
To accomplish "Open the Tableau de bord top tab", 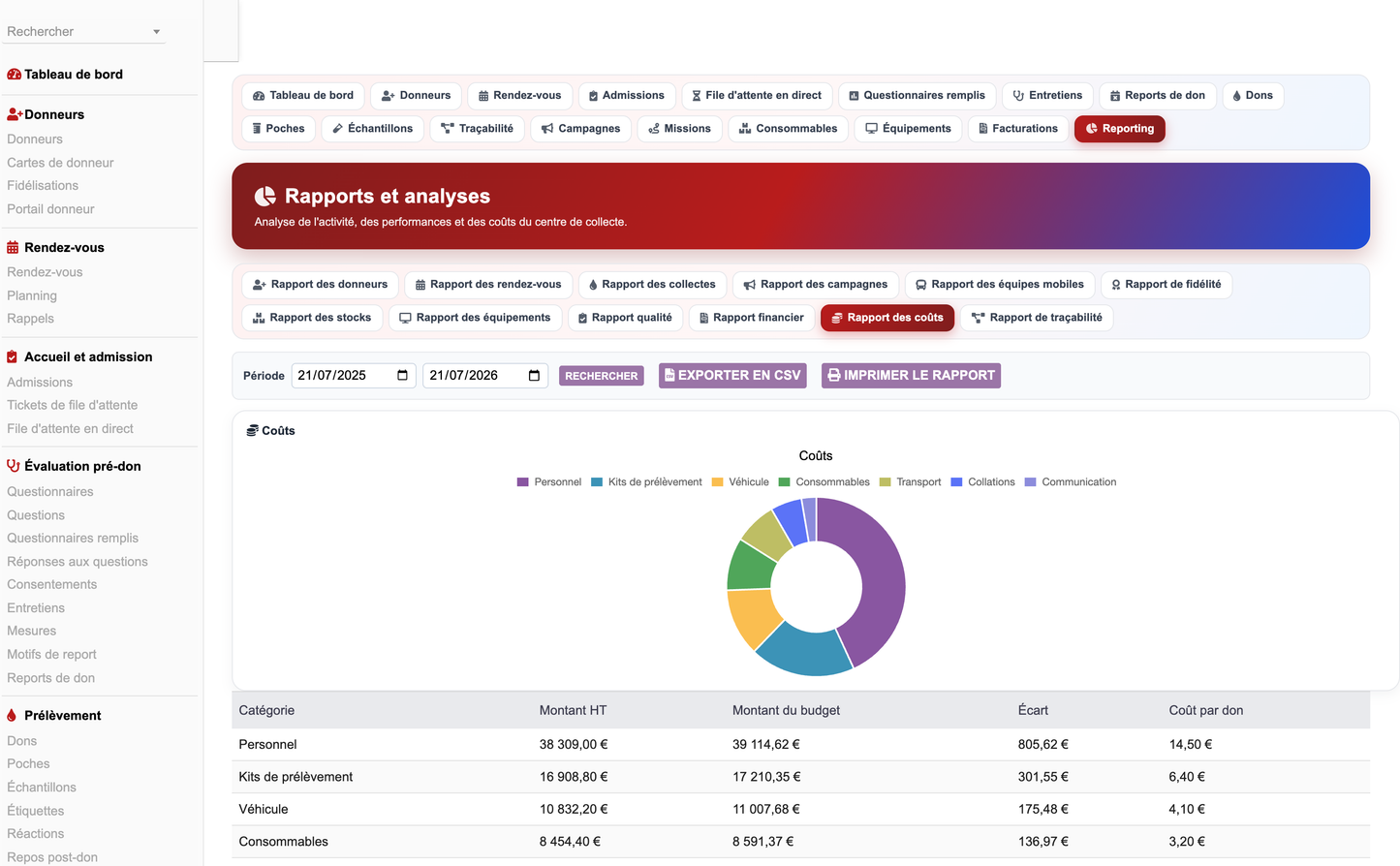I will click(x=303, y=96).
